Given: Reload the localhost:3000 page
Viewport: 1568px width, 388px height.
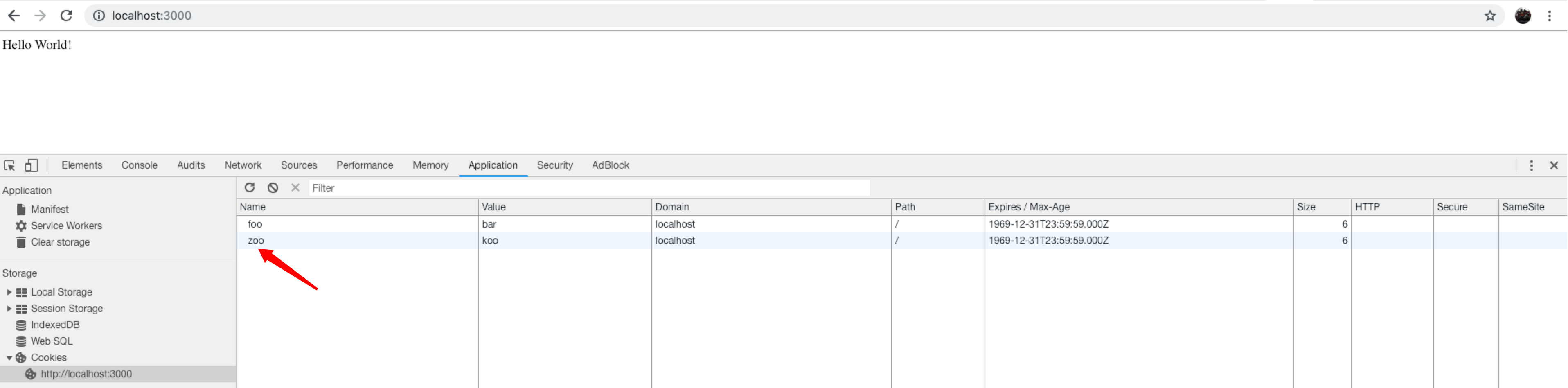Looking at the screenshot, I should [x=66, y=16].
